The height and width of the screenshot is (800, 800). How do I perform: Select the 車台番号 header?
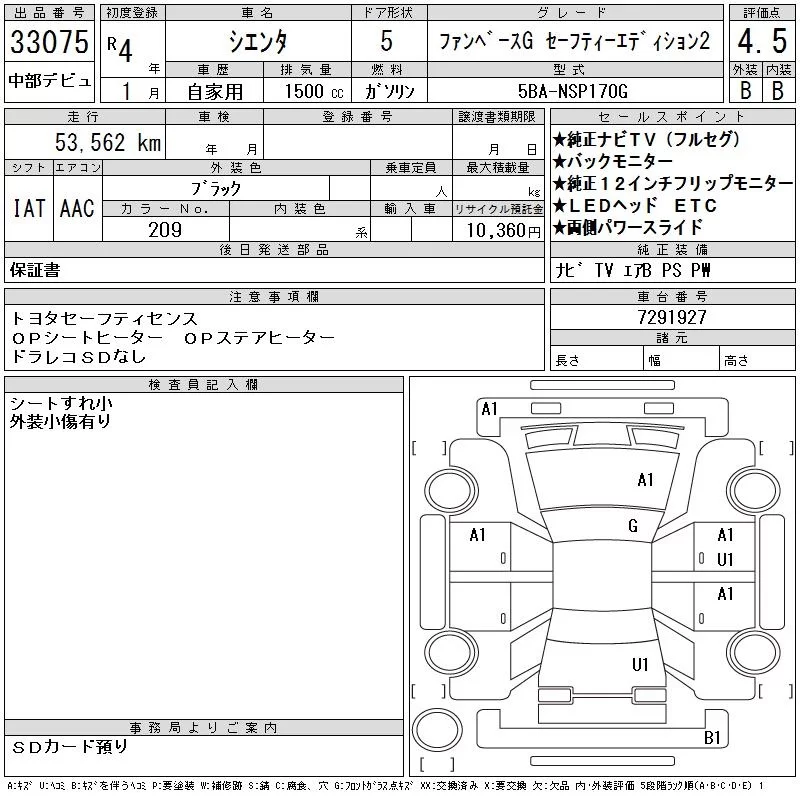672,296
